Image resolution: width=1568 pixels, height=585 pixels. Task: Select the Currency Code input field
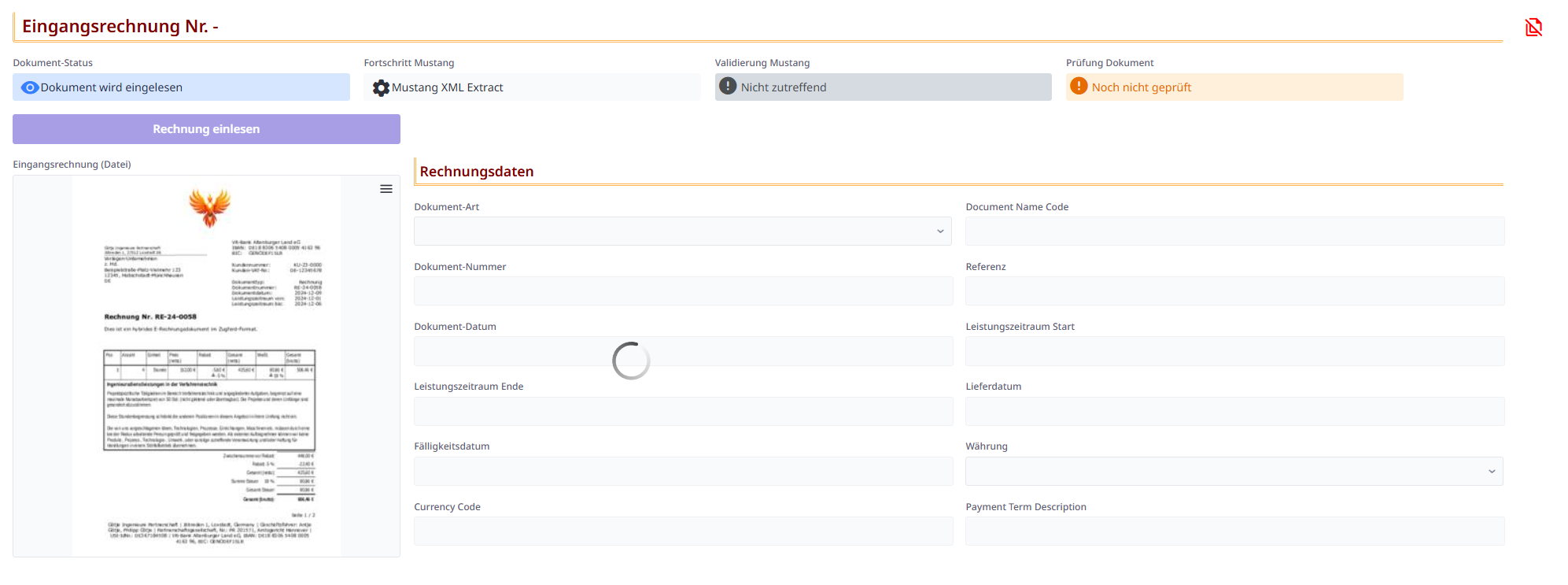pos(682,531)
